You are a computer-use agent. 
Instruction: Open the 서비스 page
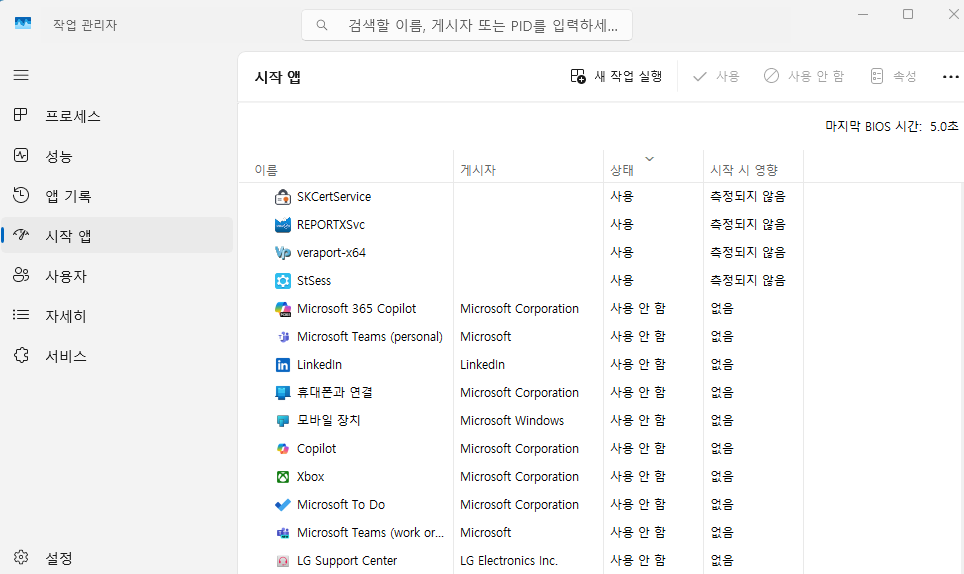pos(117,356)
